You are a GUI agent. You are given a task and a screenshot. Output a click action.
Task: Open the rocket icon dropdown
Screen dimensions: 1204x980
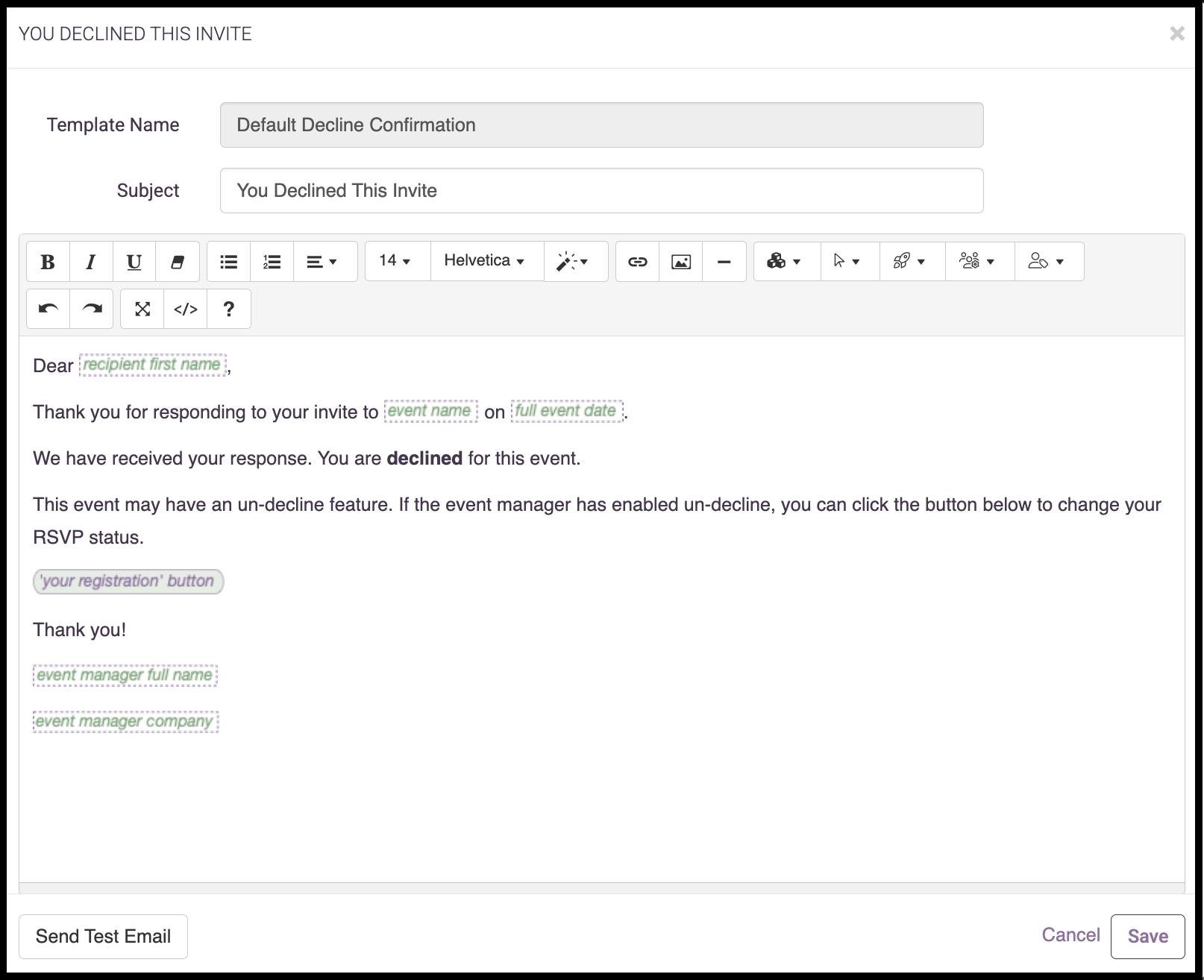912,261
